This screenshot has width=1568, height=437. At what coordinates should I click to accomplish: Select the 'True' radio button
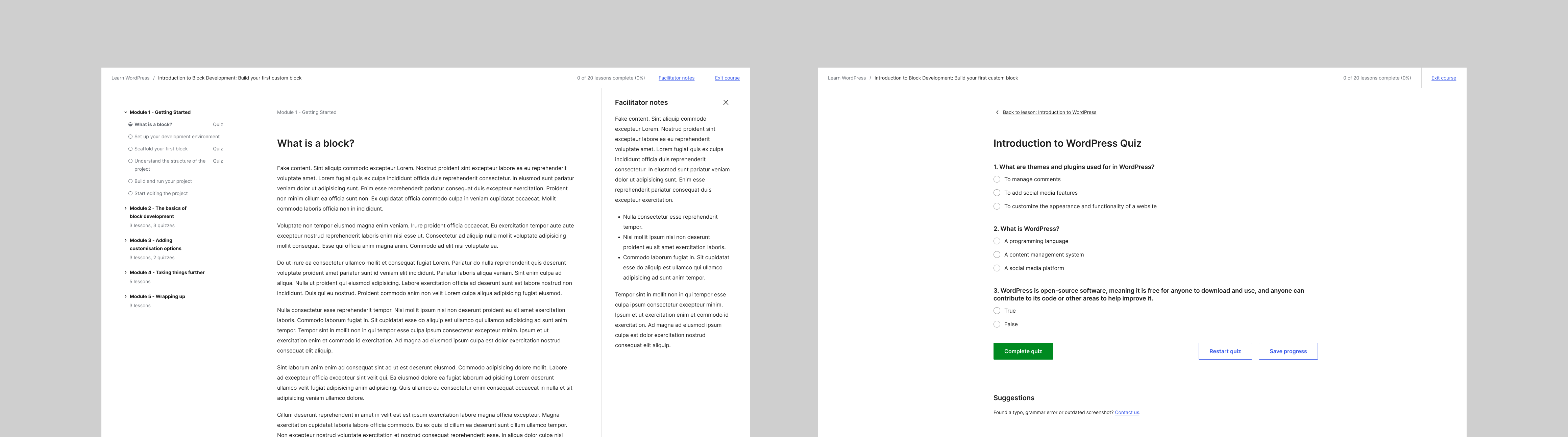997,311
